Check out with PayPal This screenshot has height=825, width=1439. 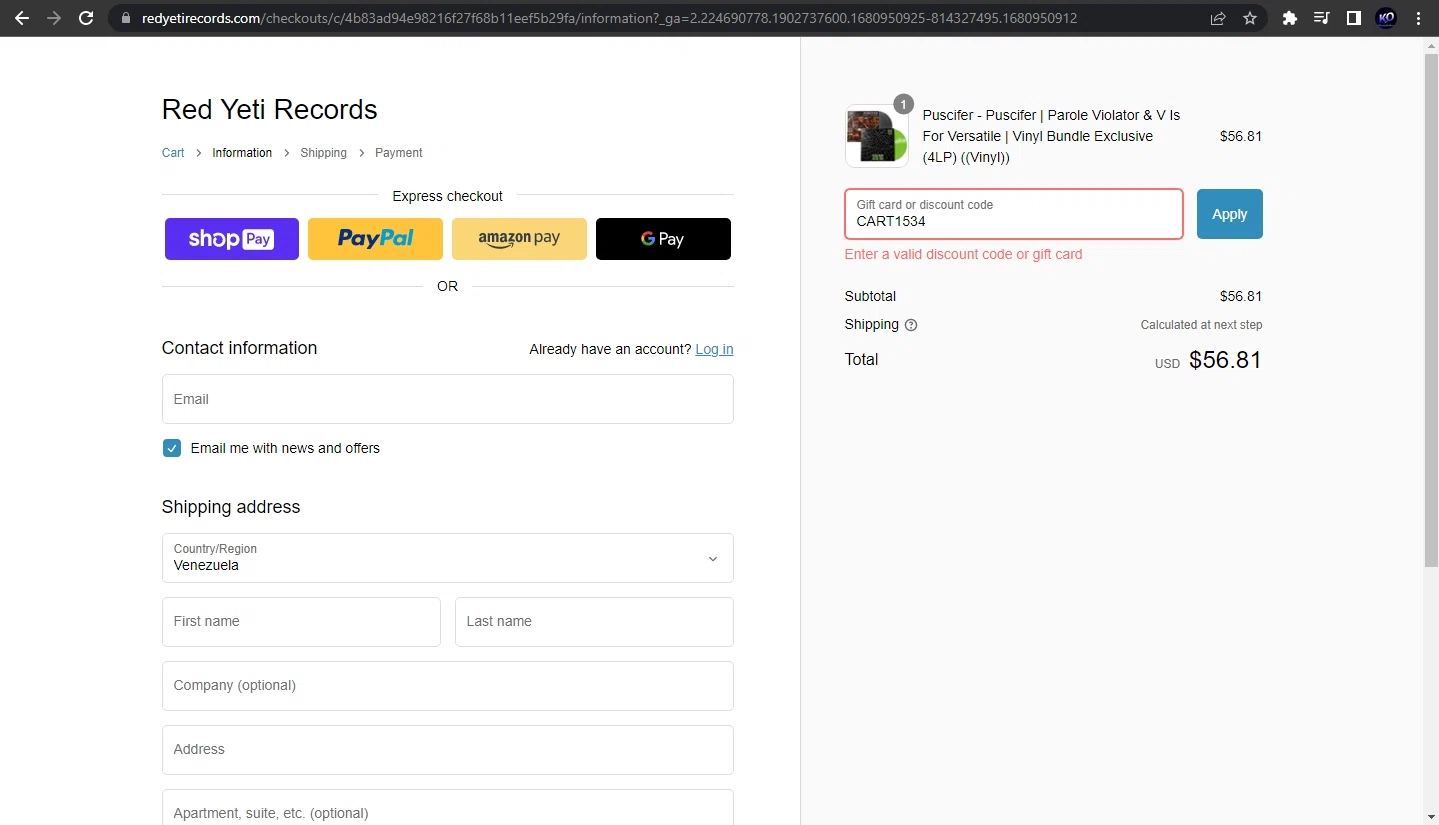375,239
